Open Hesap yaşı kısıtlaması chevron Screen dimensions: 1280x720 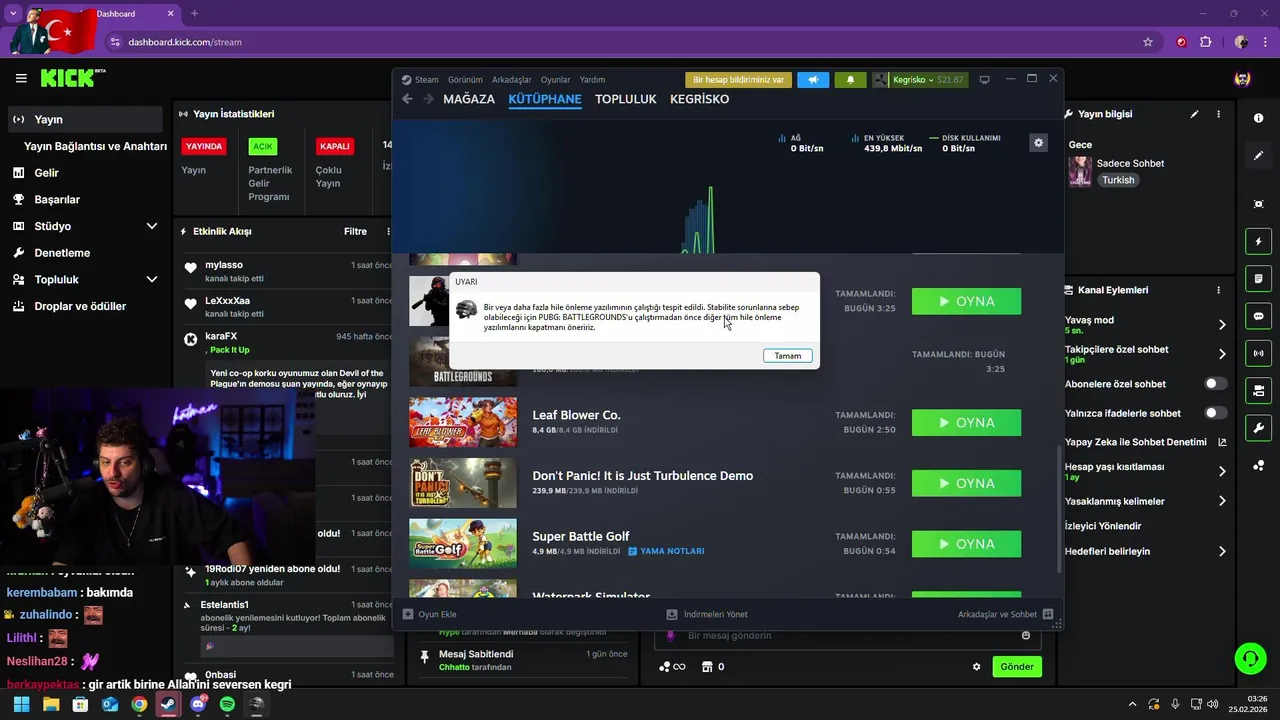click(x=1222, y=471)
